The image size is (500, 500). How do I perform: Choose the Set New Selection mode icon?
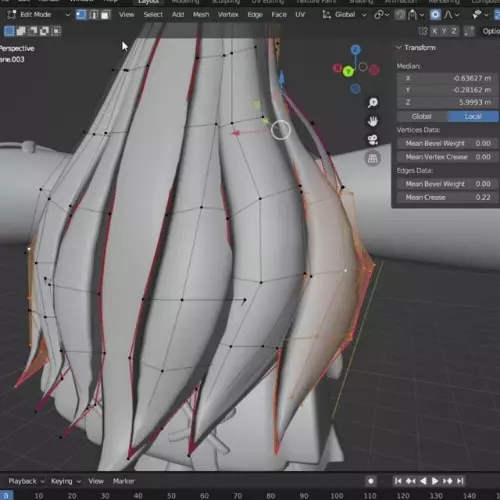9,31
